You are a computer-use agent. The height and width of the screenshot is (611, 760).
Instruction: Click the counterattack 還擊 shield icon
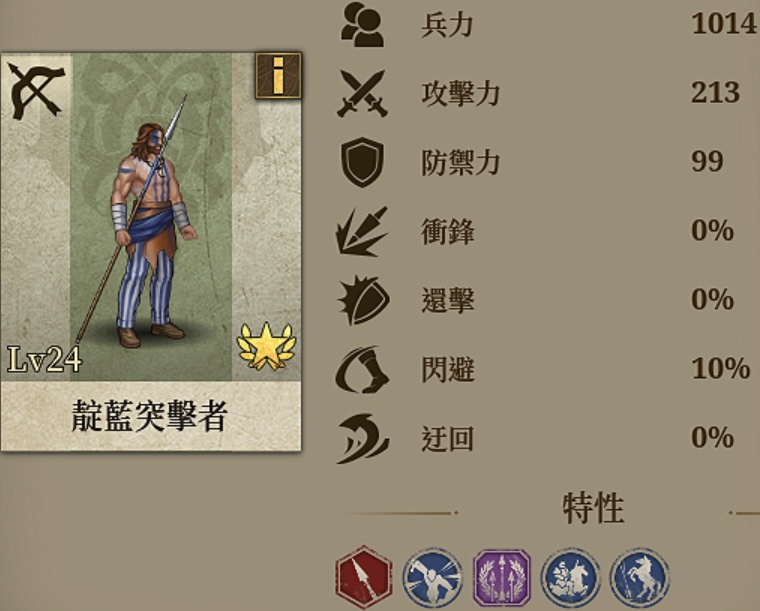(364, 300)
